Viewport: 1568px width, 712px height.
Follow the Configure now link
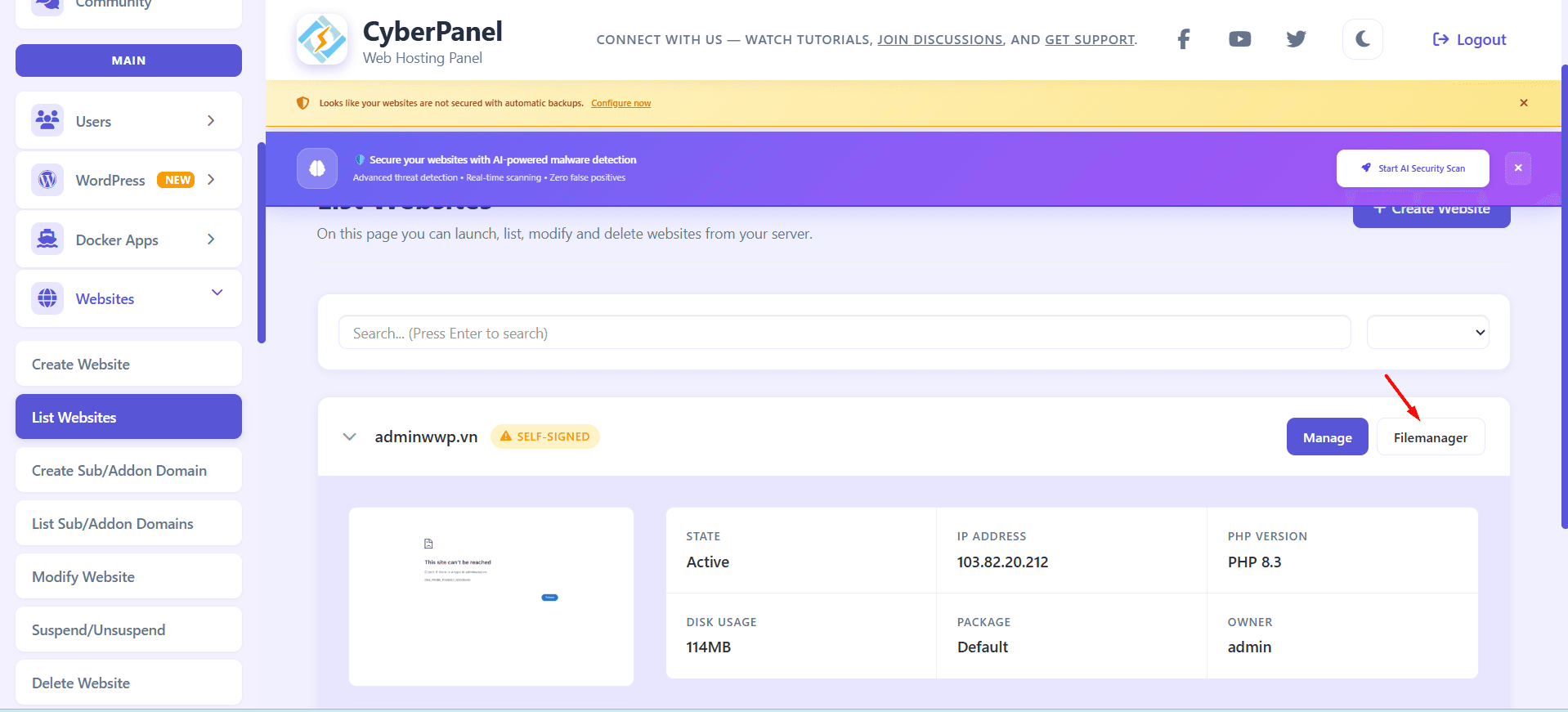[x=620, y=103]
